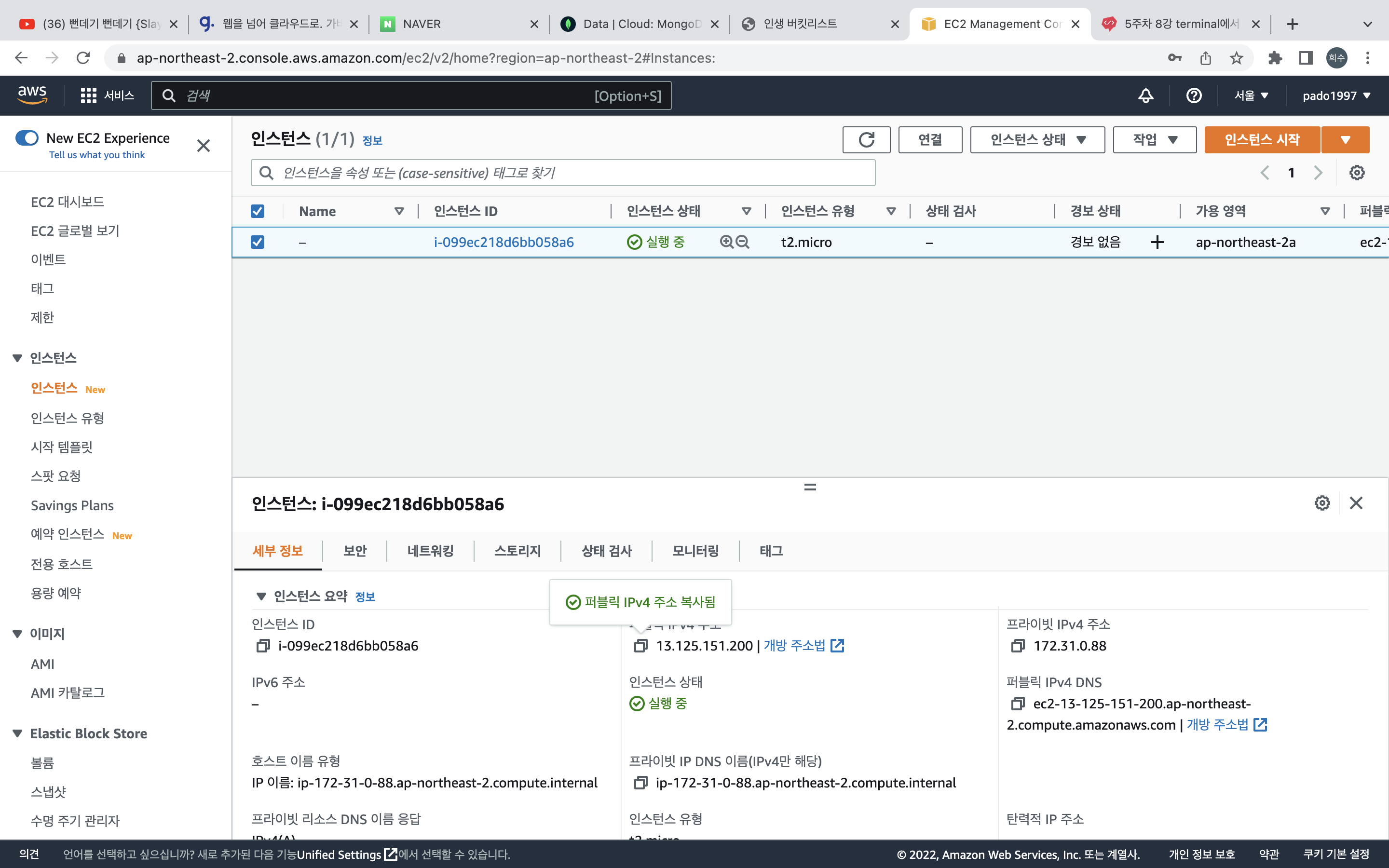Click the browser address bar URL
1389x868 pixels.
[426, 58]
